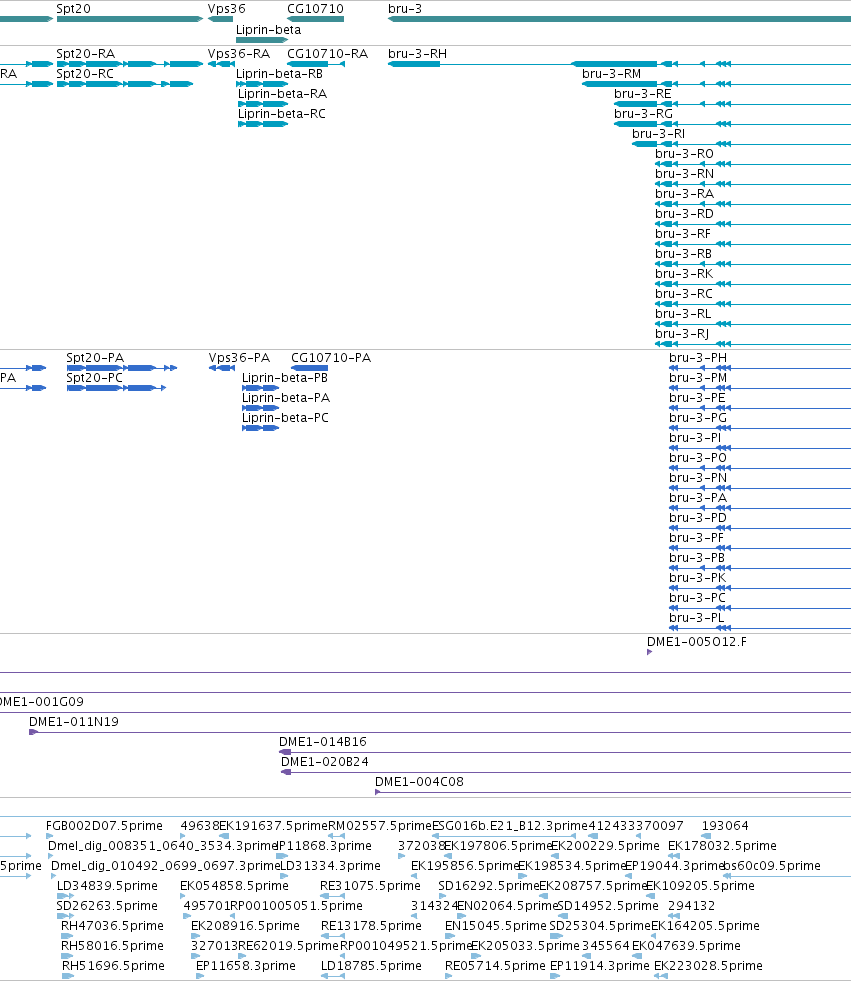Click protein label bru-3-PM

coord(698,378)
